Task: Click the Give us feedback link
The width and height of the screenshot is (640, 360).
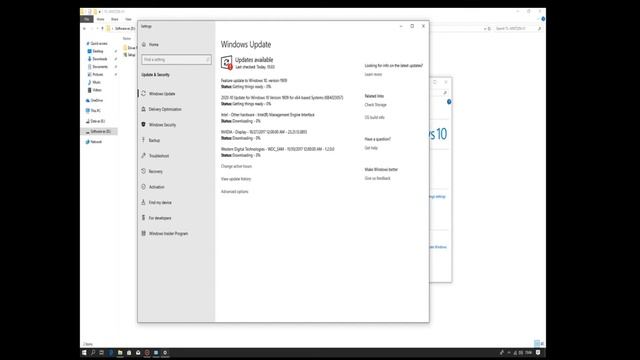Action: (378, 178)
